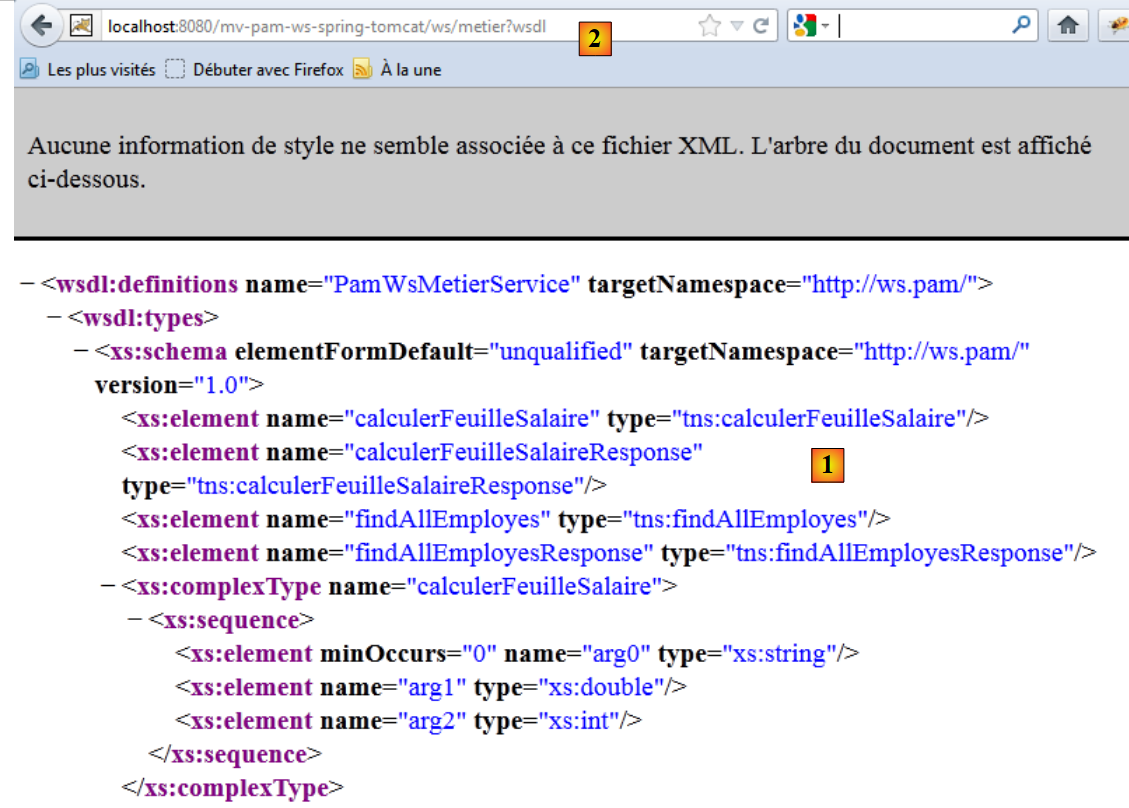The image size is (1129, 808).
Task: Click the Google search engine icon
Action: (x=805, y=27)
